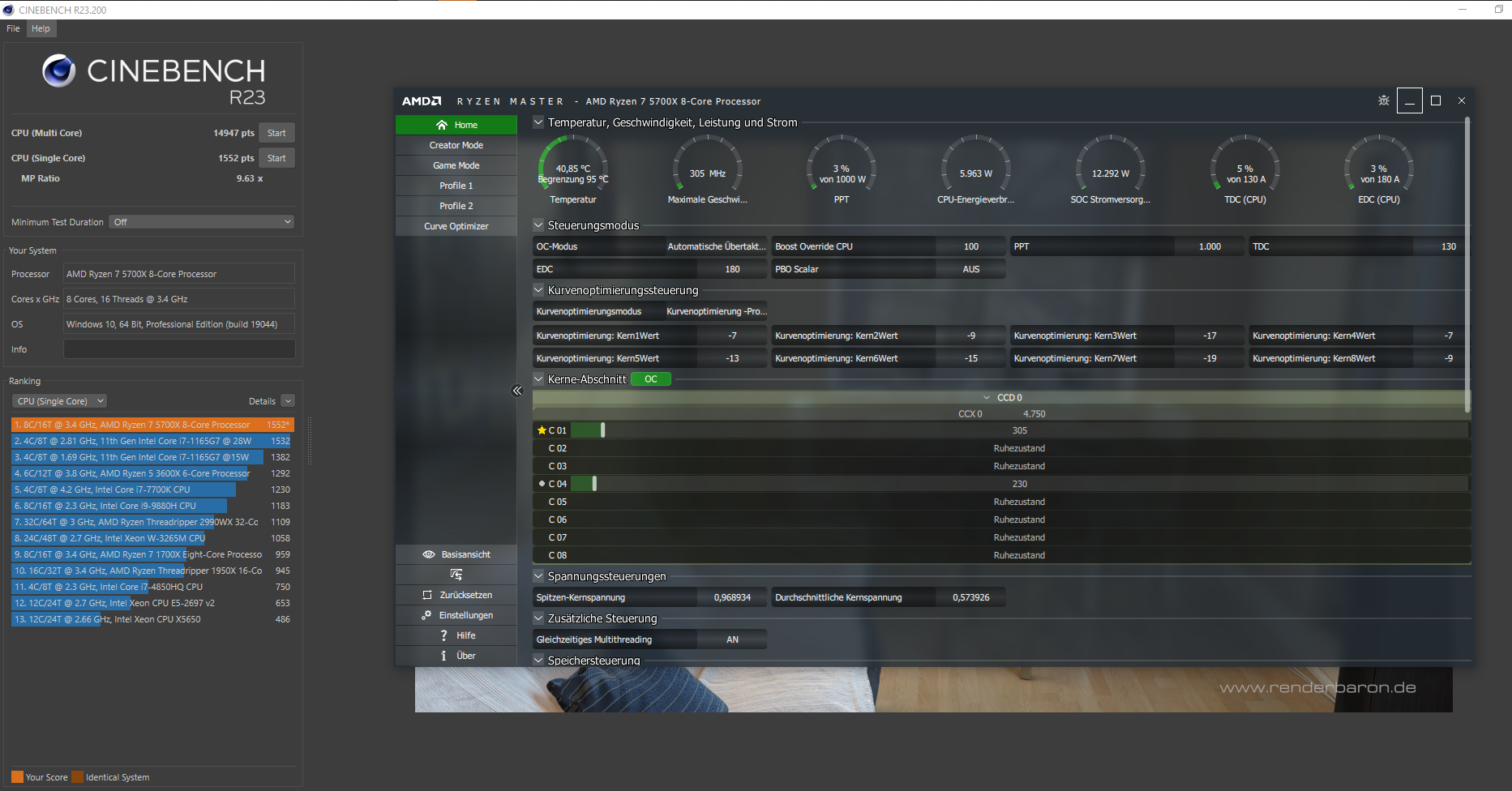
Task: Click the PPT gauge dial
Action: 842,165
